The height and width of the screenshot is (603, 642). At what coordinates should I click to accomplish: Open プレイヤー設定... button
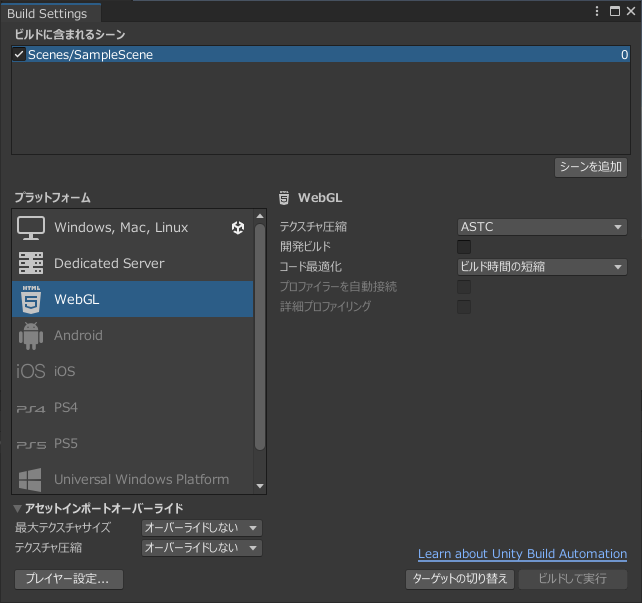pyautogui.click(x=69, y=579)
